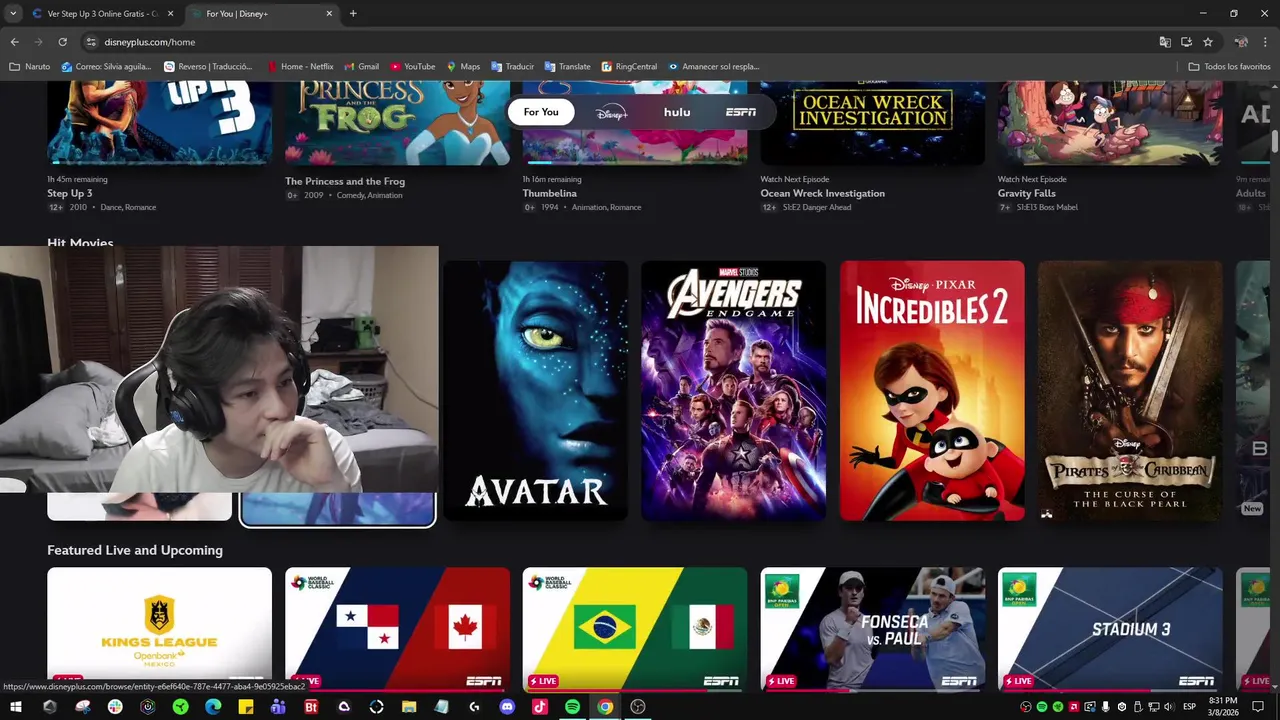Resume the Step Up 3 thumbnail
Screen dimensions: 1280x720
[159, 122]
